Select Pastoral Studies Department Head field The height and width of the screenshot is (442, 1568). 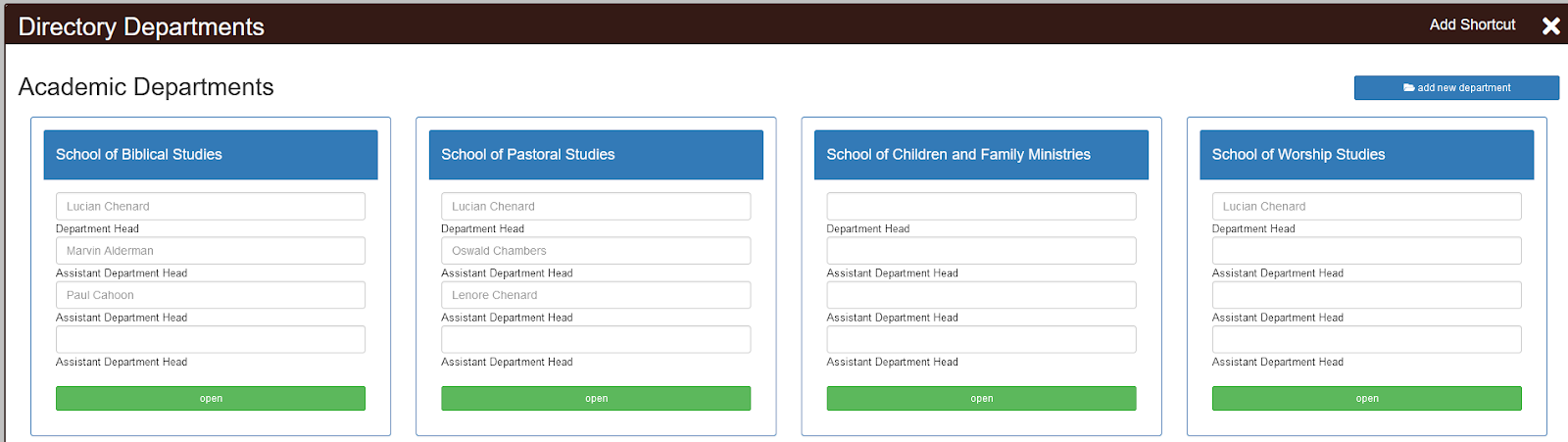click(x=596, y=206)
